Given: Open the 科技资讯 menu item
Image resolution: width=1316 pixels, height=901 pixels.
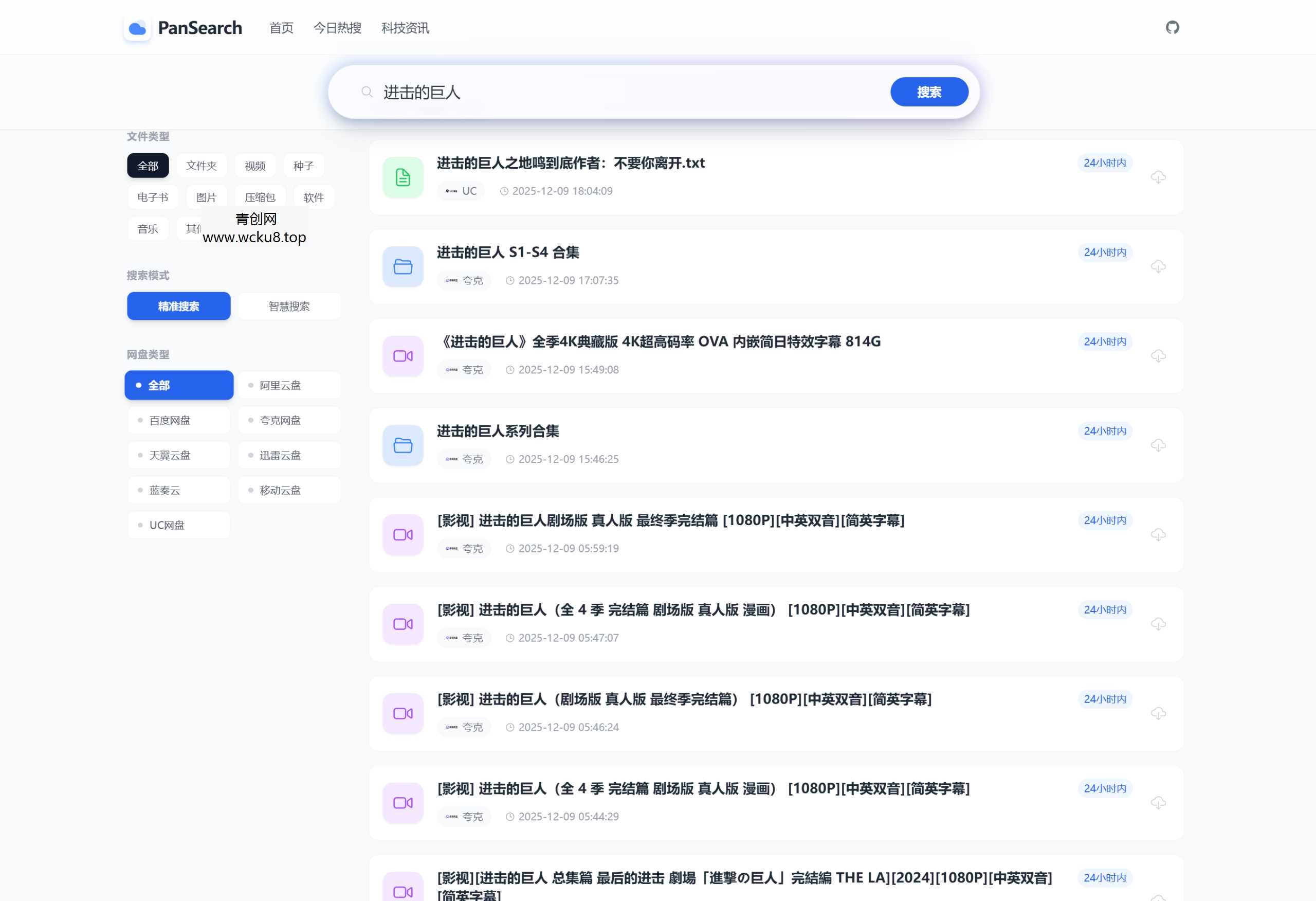Looking at the screenshot, I should [x=405, y=28].
